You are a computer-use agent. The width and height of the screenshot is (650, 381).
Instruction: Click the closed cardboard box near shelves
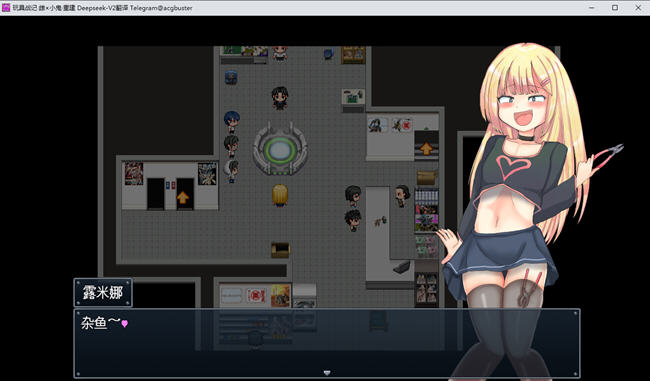pos(426,177)
